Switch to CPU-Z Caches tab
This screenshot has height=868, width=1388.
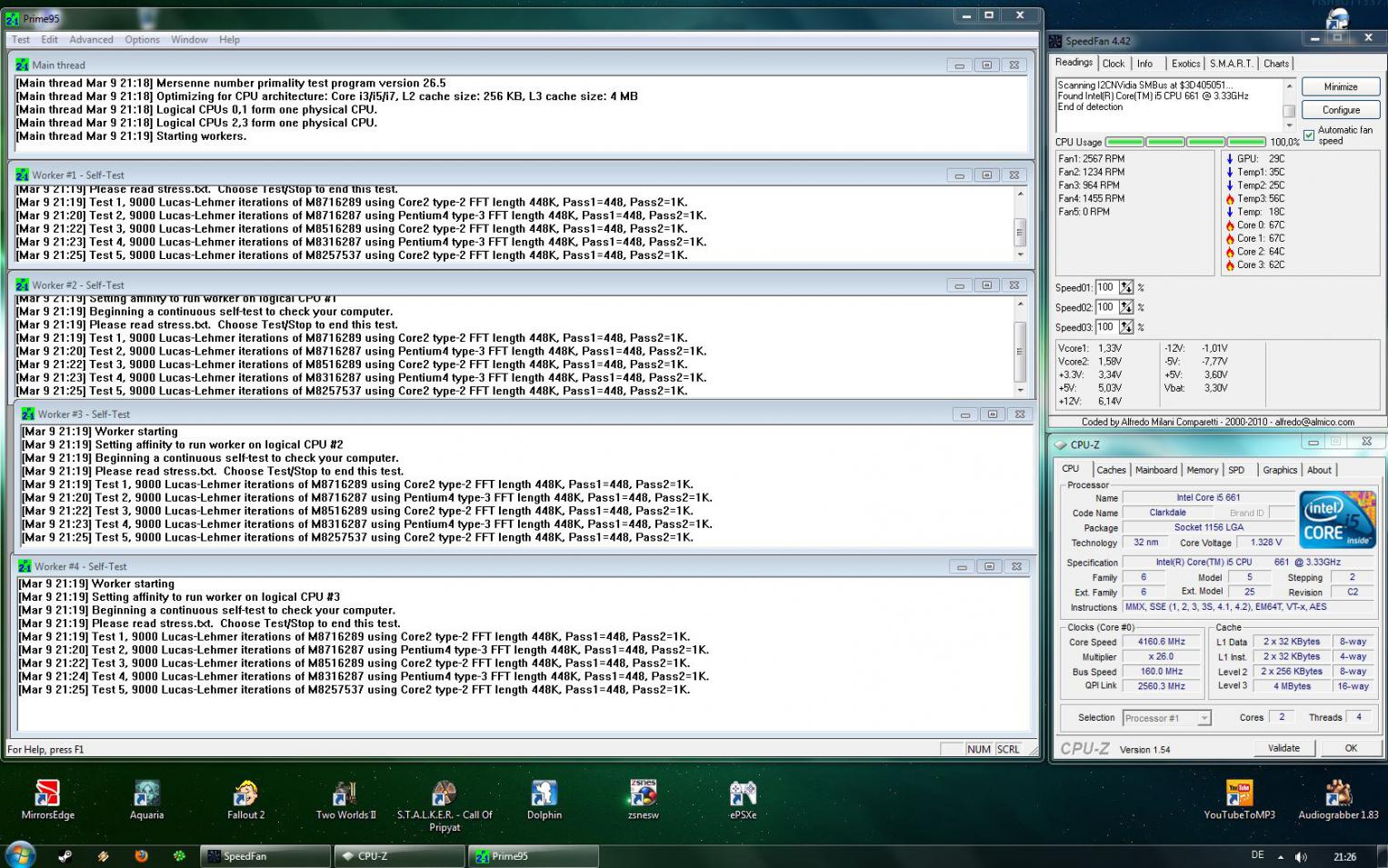tap(1111, 470)
